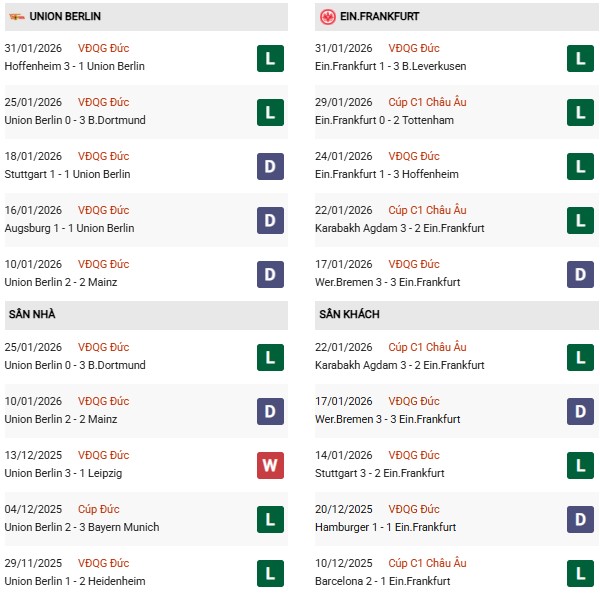Click the D badge for Stuttgart 1-1 Union Berlin

(269, 166)
